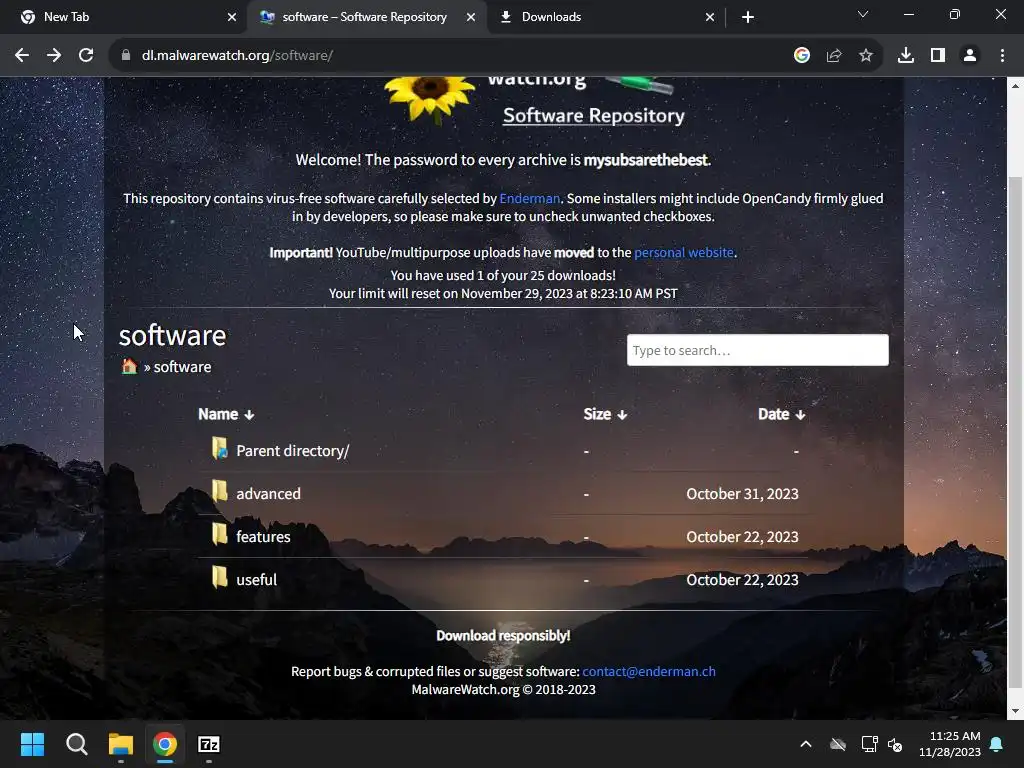The image size is (1024, 768).
Task: Sort the listing by Size
Action: click(x=605, y=414)
